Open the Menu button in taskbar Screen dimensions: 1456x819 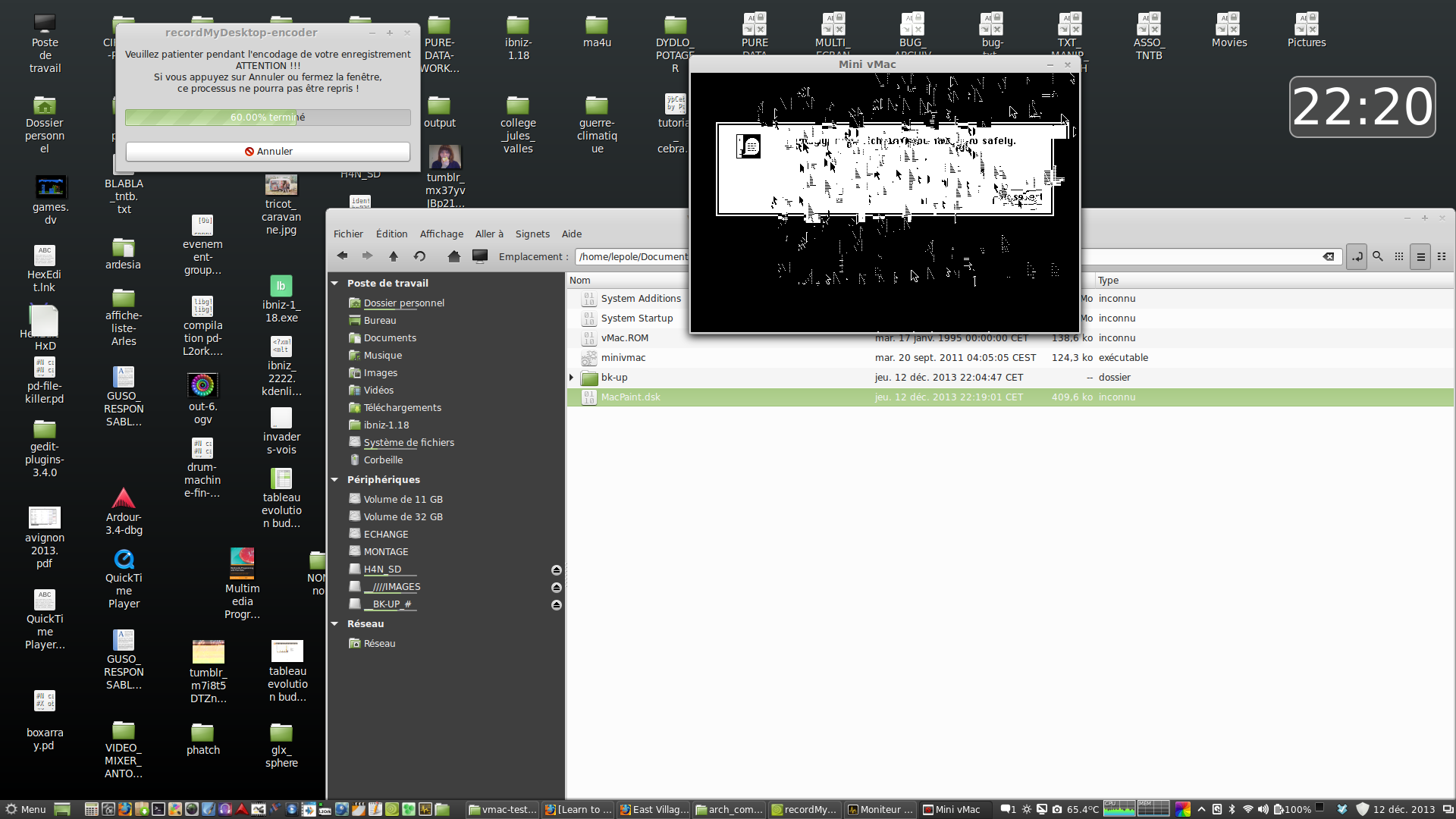point(26,809)
